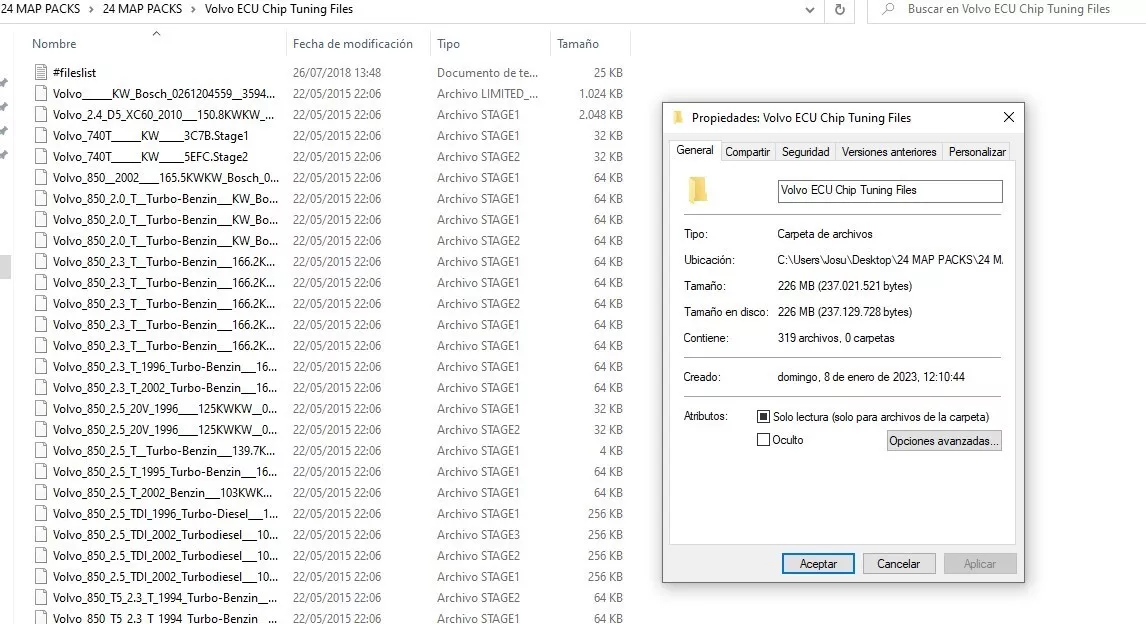Screen dimensions: 1146x624
Task: Click the Volvo_850_2.3_T_1996 file icon
Action: click(x=41, y=367)
